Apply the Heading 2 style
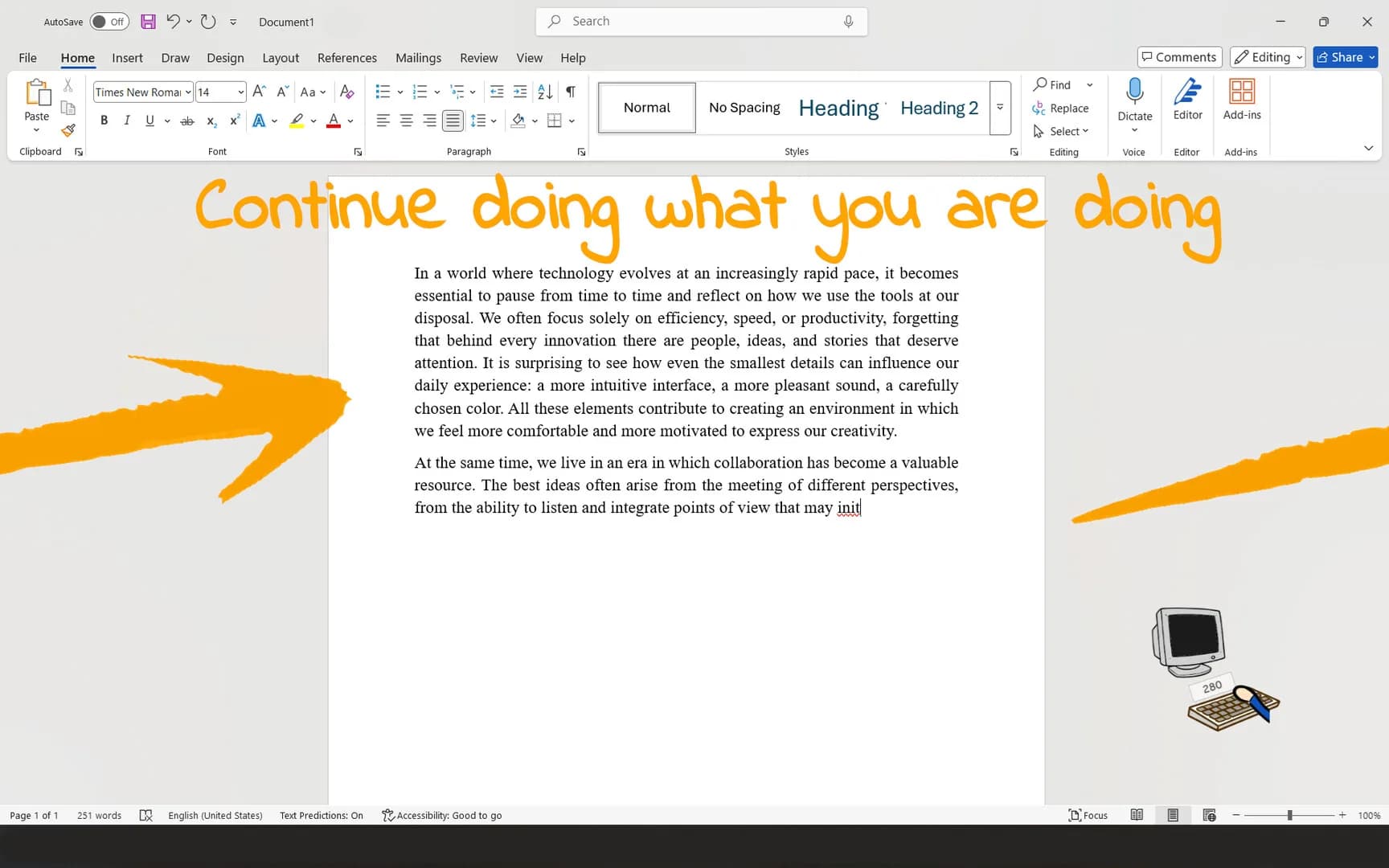Viewport: 1389px width, 868px height. pyautogui.click(x=940, y=108)
